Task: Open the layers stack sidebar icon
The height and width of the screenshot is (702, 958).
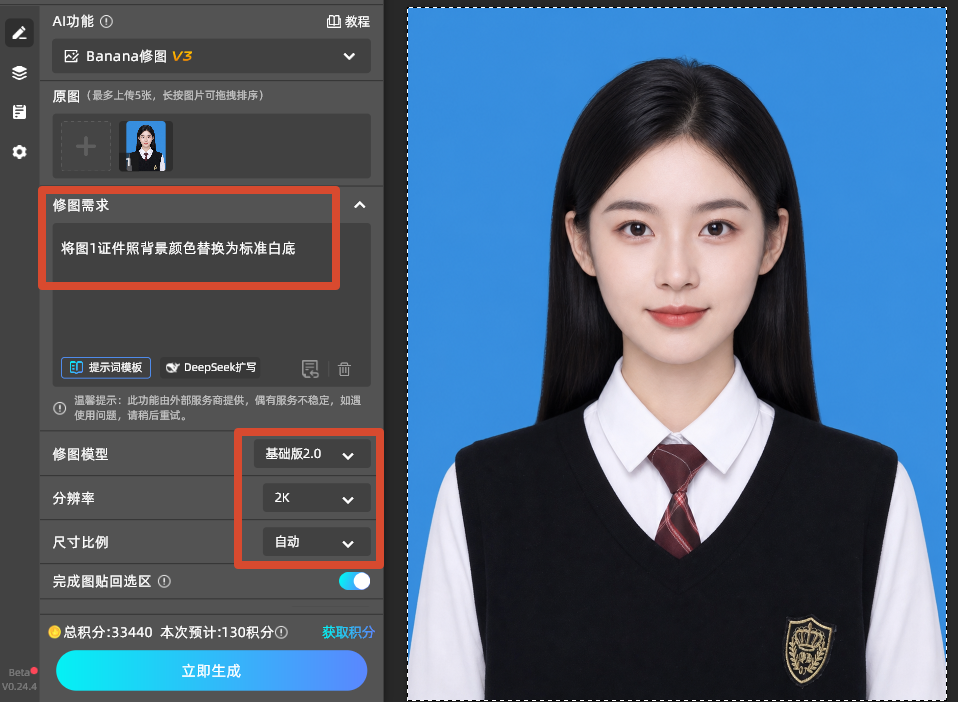Action: pos(20,73)
